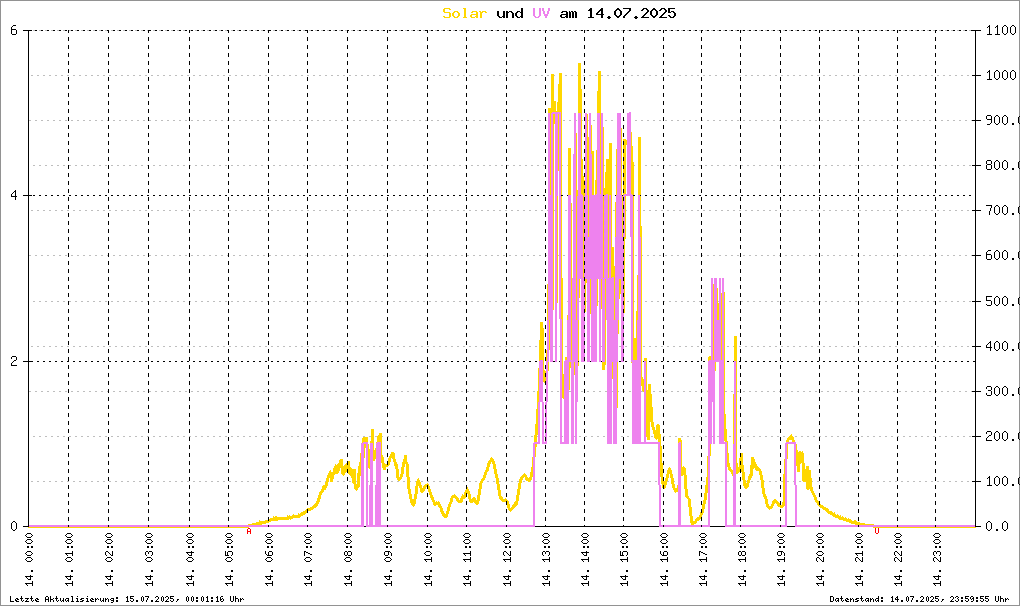The image size is (1020, 606).
Task: Click the time axis label '14. 18:00'
Action: (x=742, y=560)
